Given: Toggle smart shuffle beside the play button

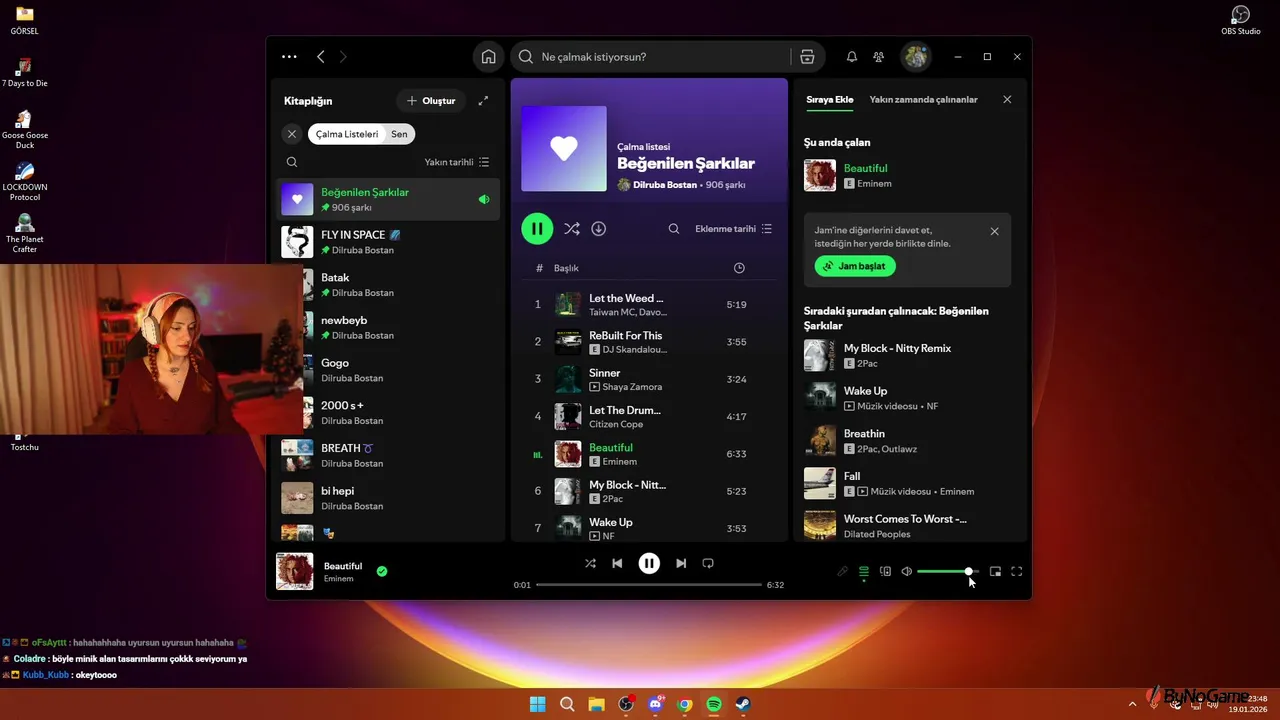Looking at the screenshot, I should [x=571, y=229].
